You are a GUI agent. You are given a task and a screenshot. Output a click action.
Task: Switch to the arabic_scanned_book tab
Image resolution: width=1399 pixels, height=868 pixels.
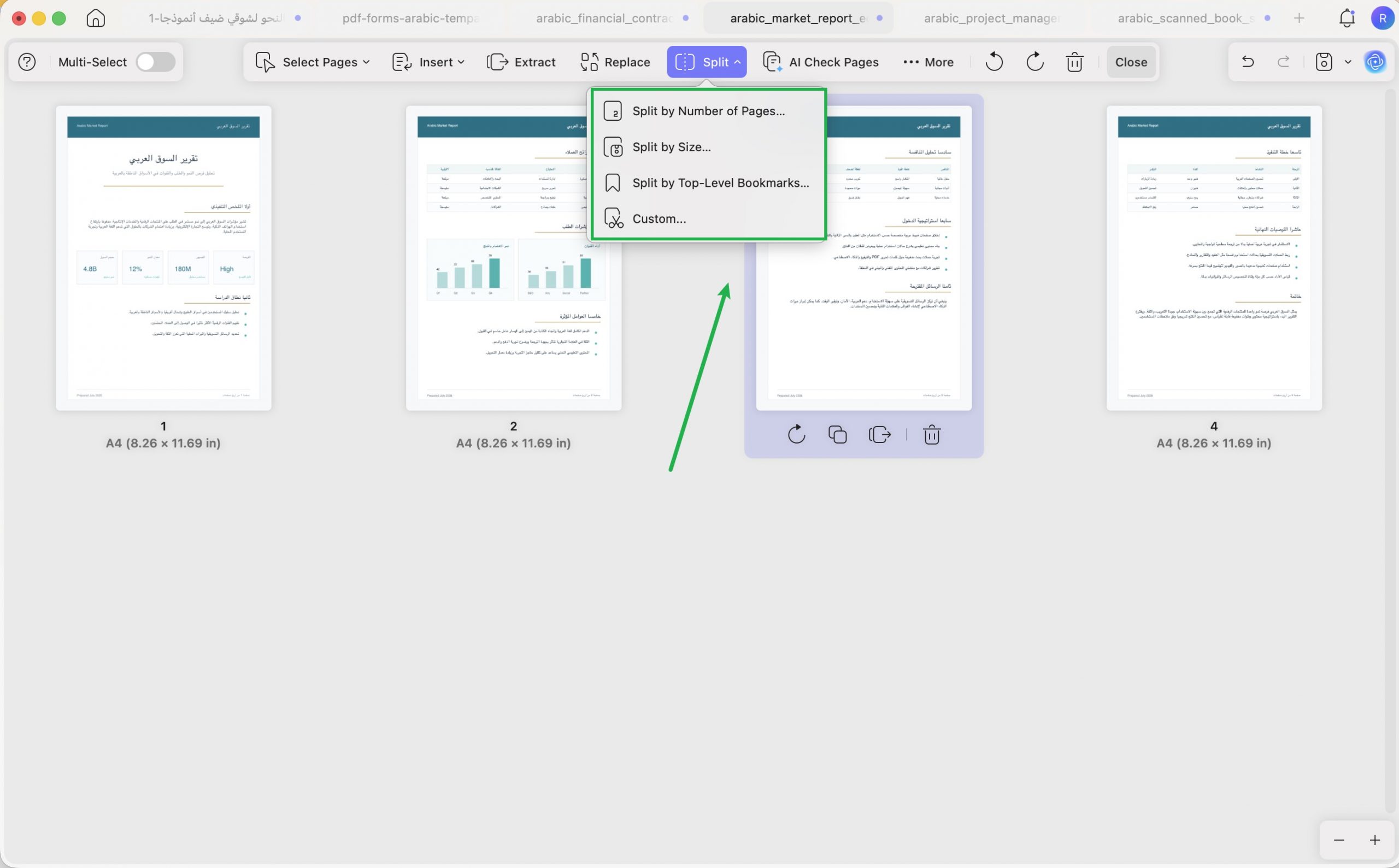coord(1186,19)
